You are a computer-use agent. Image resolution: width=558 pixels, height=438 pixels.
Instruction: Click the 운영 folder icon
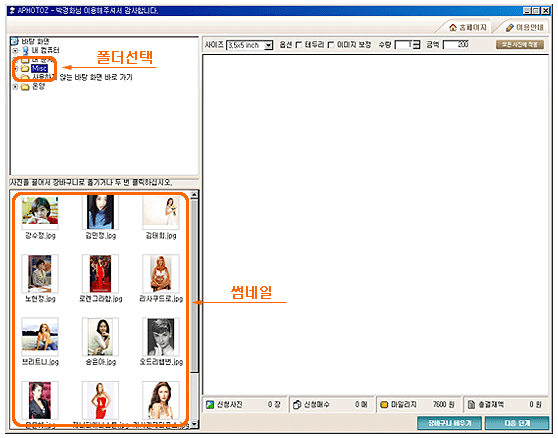click(x=25, y=86)
